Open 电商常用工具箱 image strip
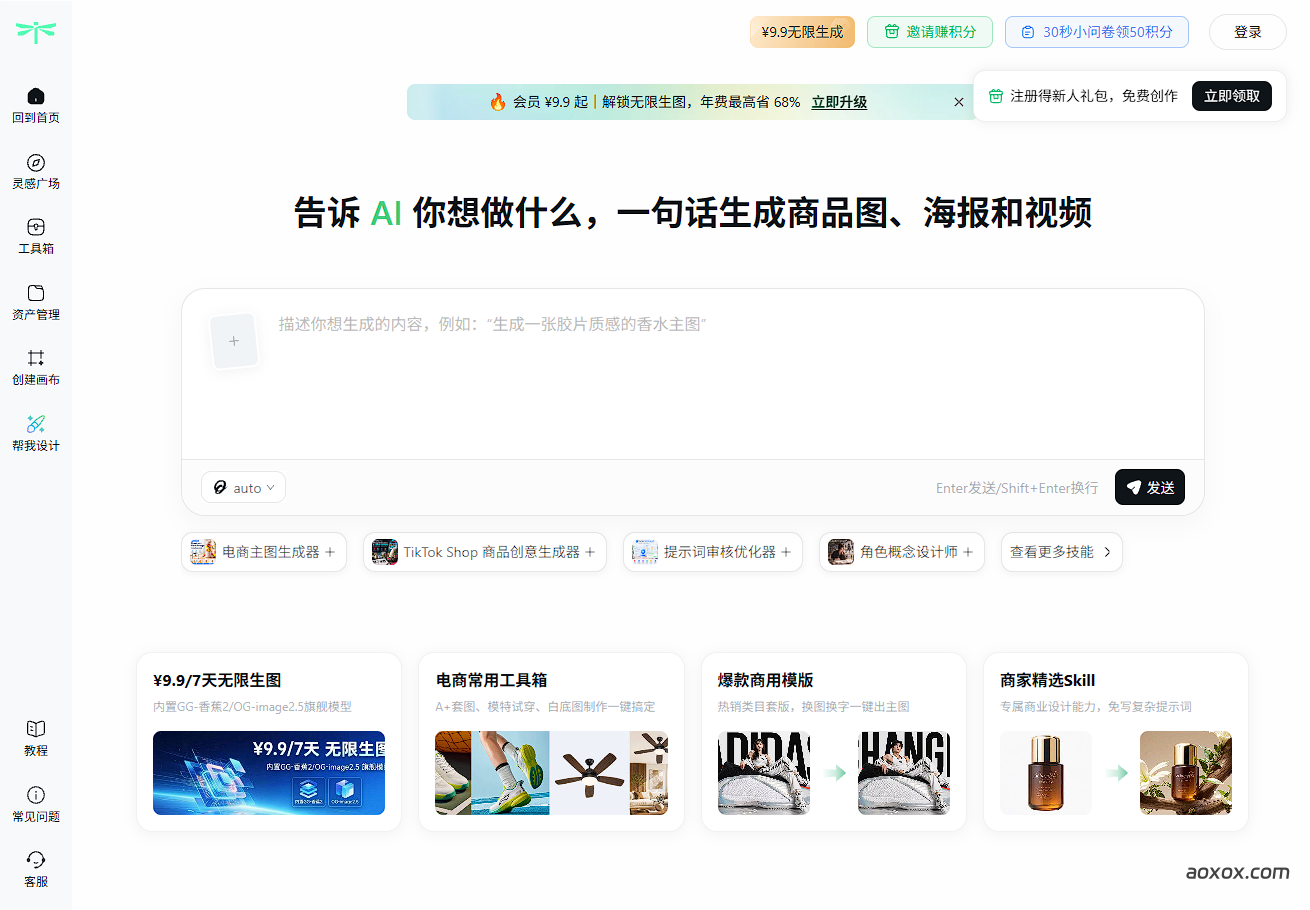This screenshot has height=910, width=1310. (x=551, y=773)
